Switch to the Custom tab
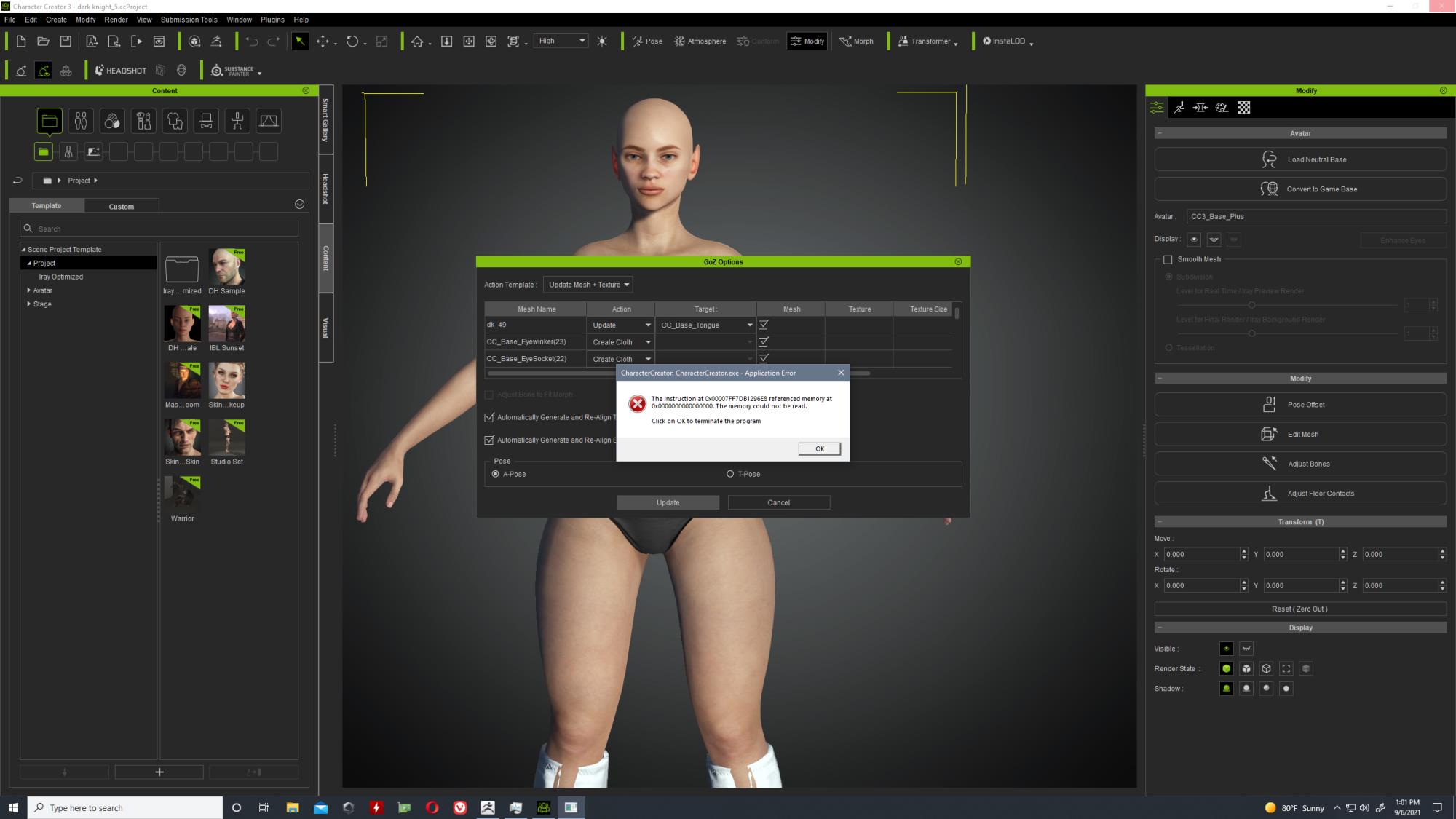The image size is (1456, 819). coord(122,206)
